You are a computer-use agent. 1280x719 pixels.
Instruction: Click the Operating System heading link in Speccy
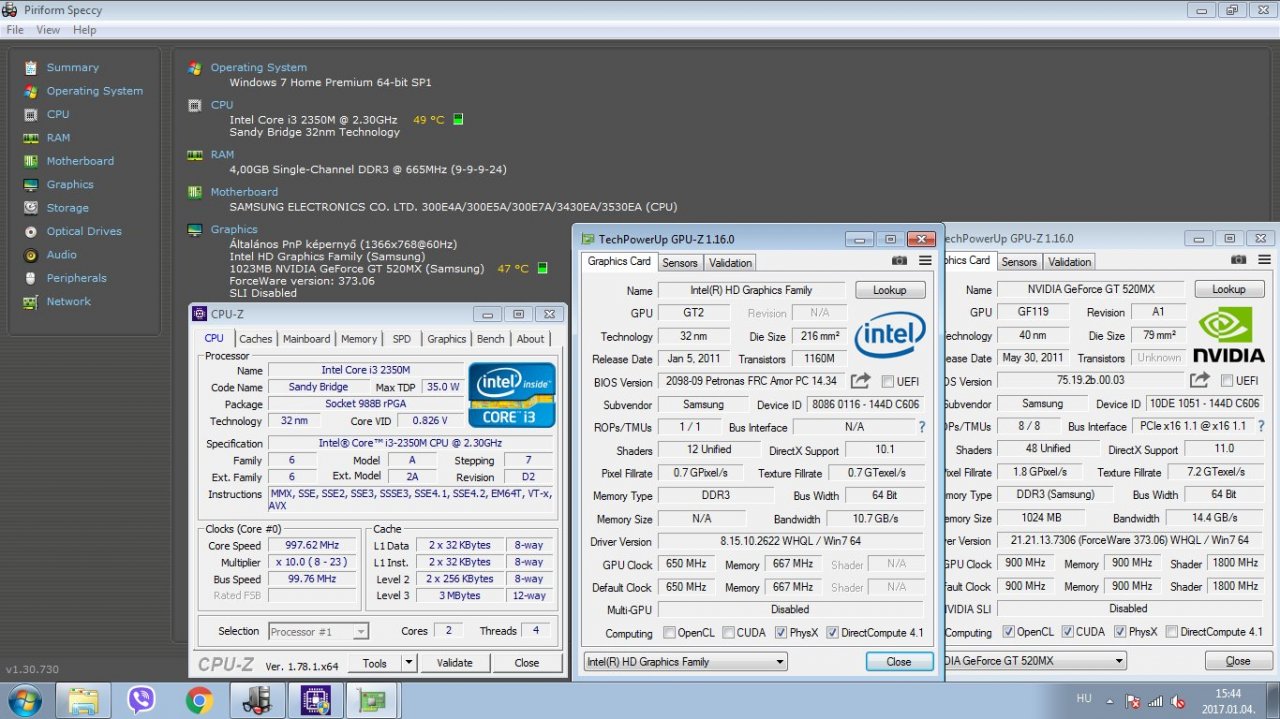[x=259, y=68]
